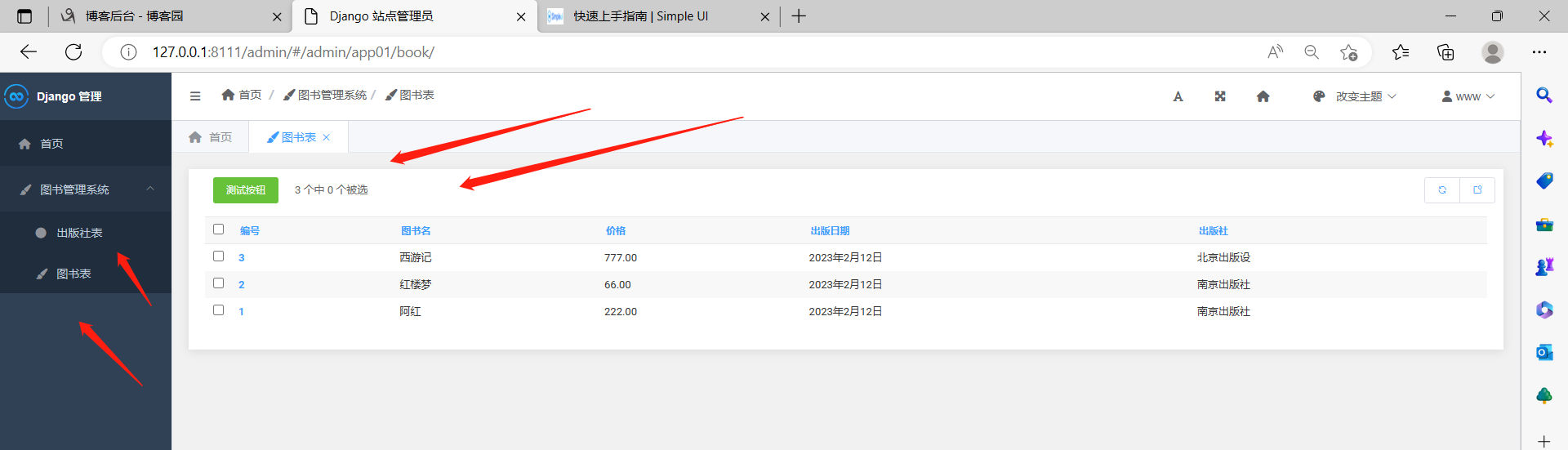Viewport: 1568px width, 450px height.
Task: Click the 北京出版设 publisher cell
Action: tap(1223, 258)
